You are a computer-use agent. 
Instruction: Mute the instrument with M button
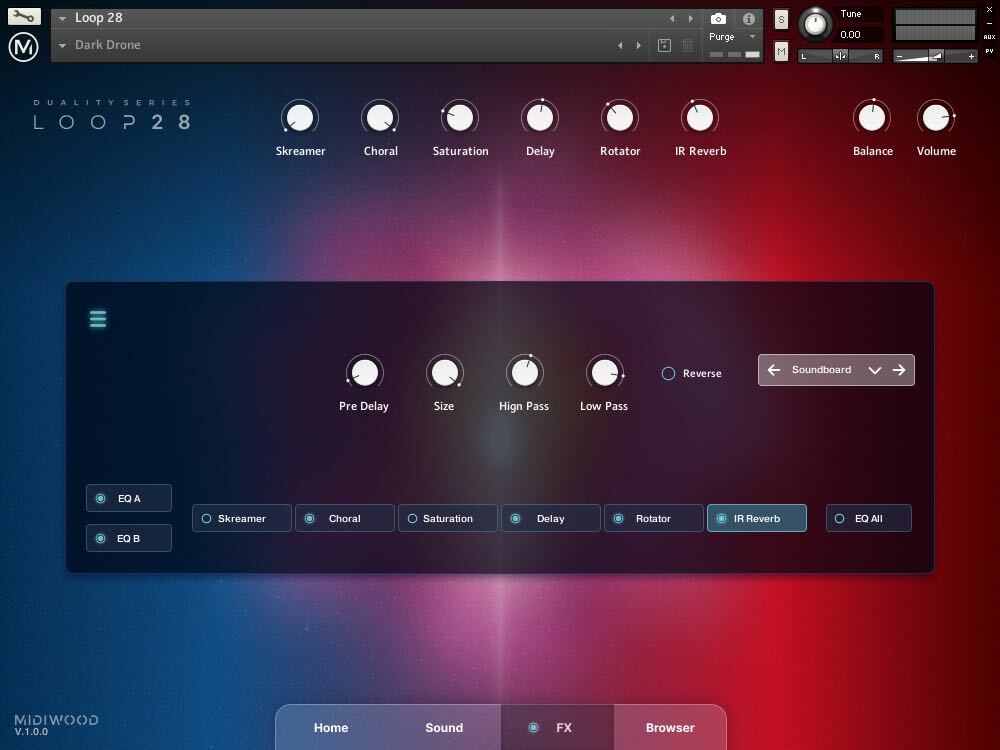pyautogui.click(x=781, y=51)
